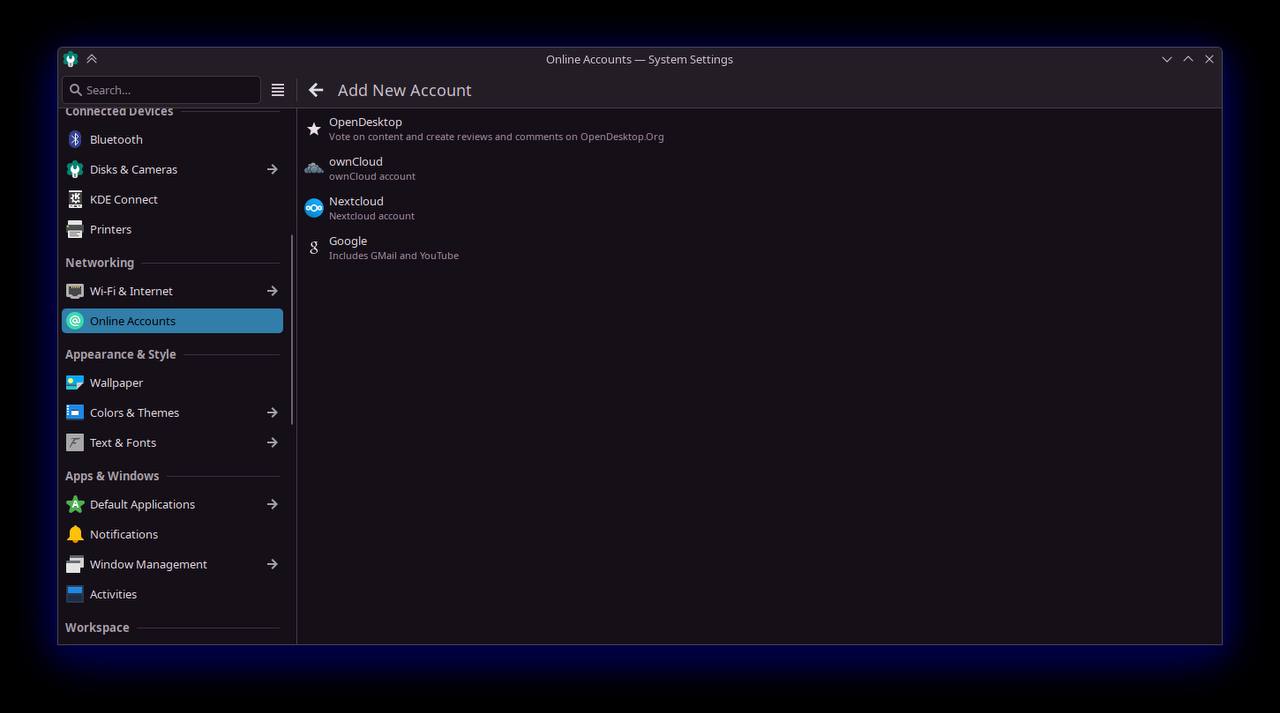Viewport: 1280px width, 713px height.
Task: Click the Nextcloud logo icon
Action: coord(314,208)
